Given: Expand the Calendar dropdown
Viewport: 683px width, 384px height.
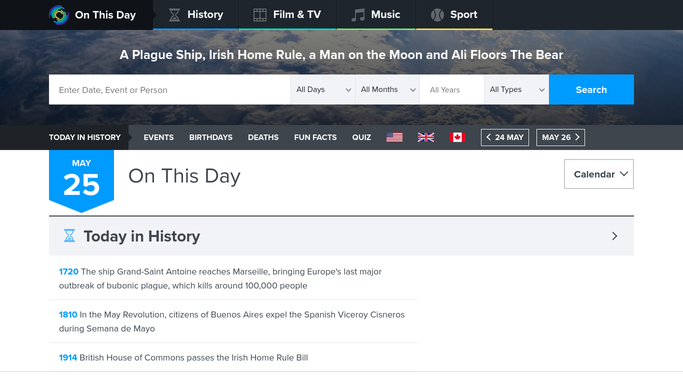Looking at the screenshot, I should 599,174.
